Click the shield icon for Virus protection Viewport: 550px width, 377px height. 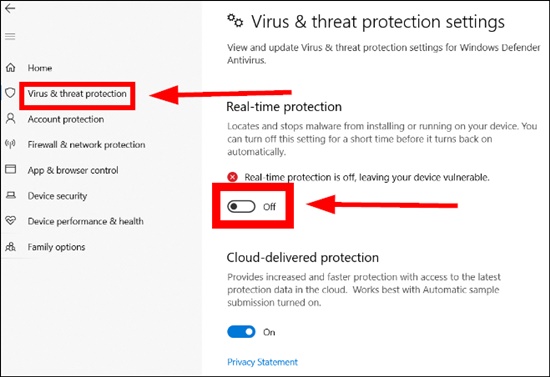point(10,93)
